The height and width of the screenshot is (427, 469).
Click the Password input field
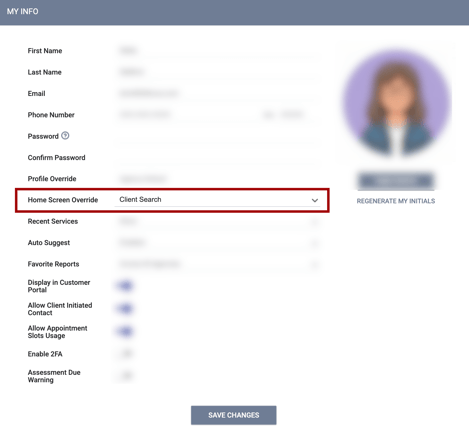point(217,136)
